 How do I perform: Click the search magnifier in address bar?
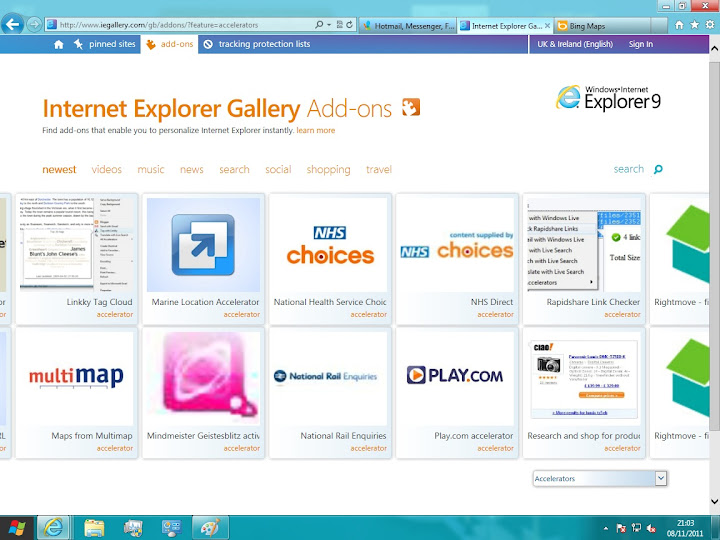(319, 25)
